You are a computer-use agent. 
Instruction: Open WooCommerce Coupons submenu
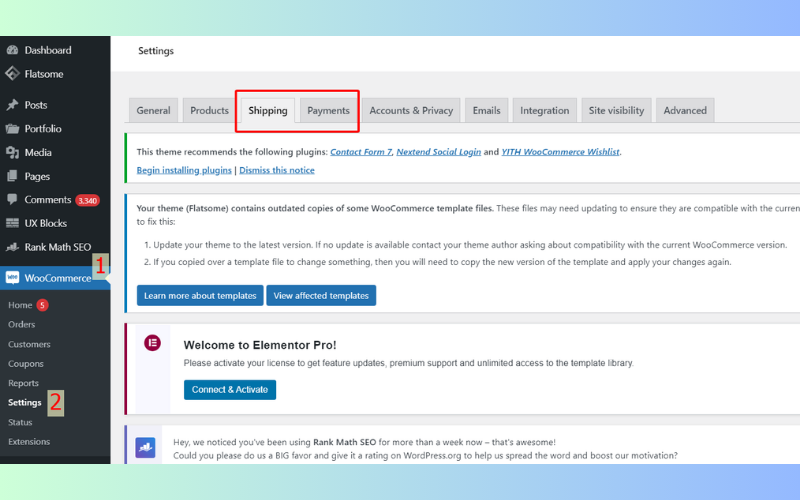pyautogui.click(x=26, y=364)
